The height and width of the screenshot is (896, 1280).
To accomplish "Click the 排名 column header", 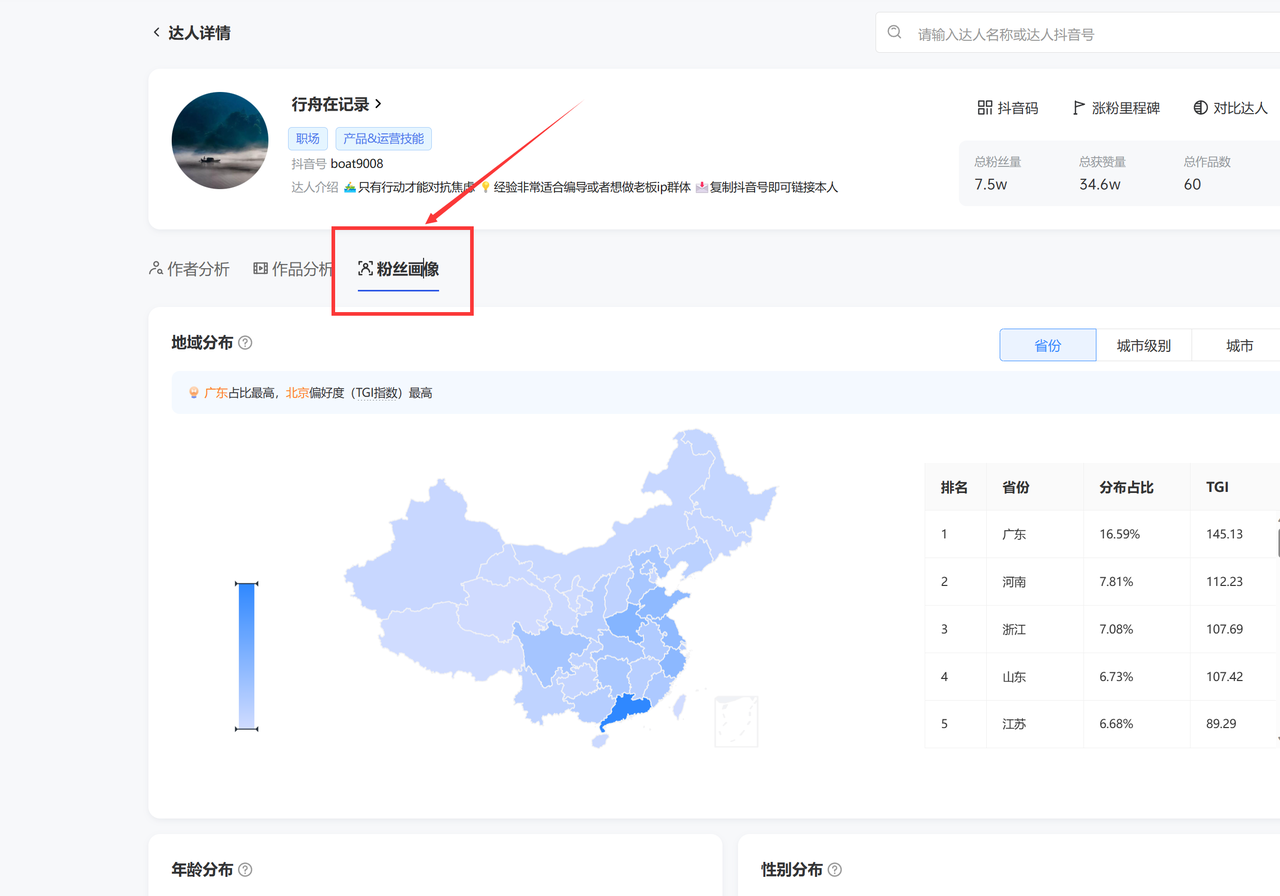I will click(954, 487).
